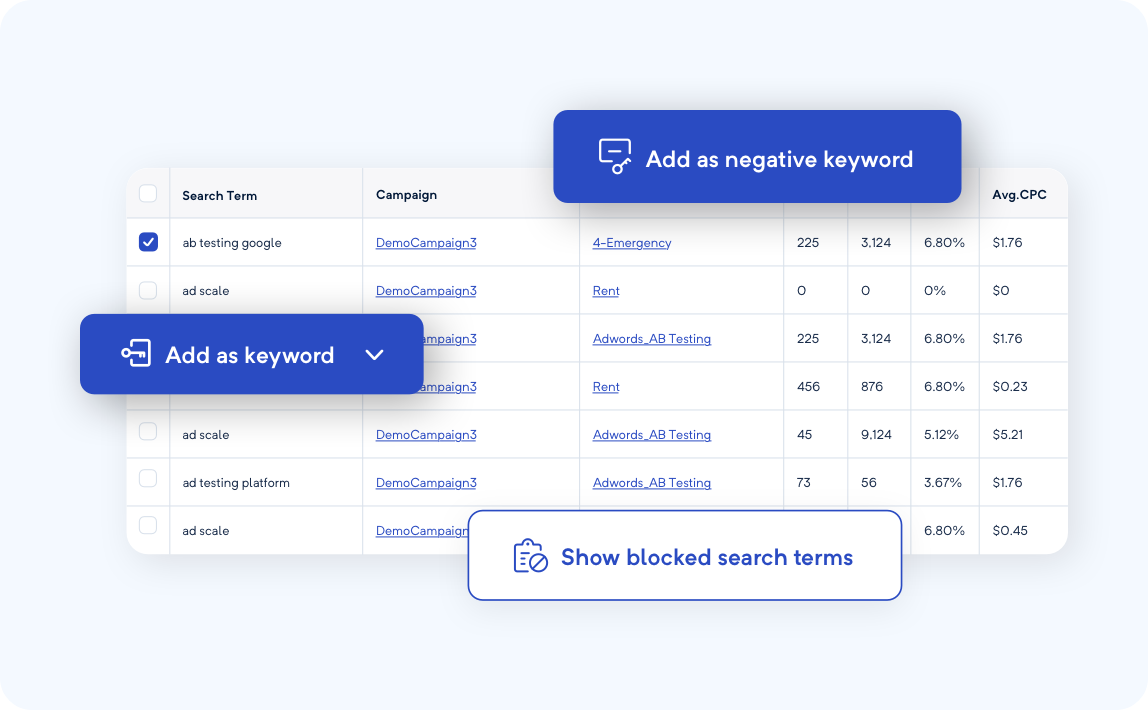Visit the Rent link in second row

pos(605,290)
